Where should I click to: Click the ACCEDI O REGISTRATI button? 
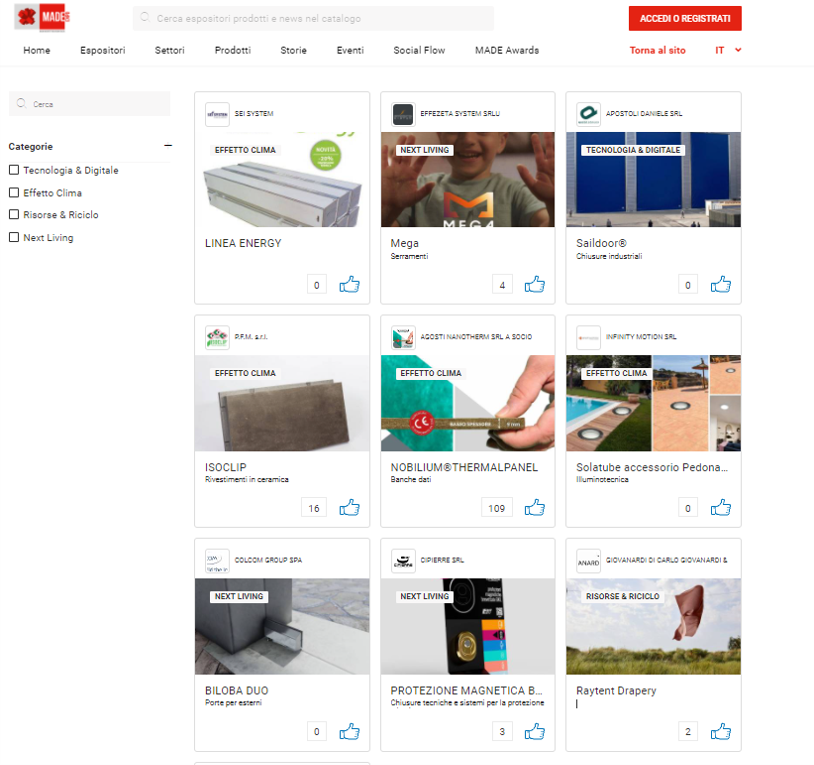pos(685,19)
